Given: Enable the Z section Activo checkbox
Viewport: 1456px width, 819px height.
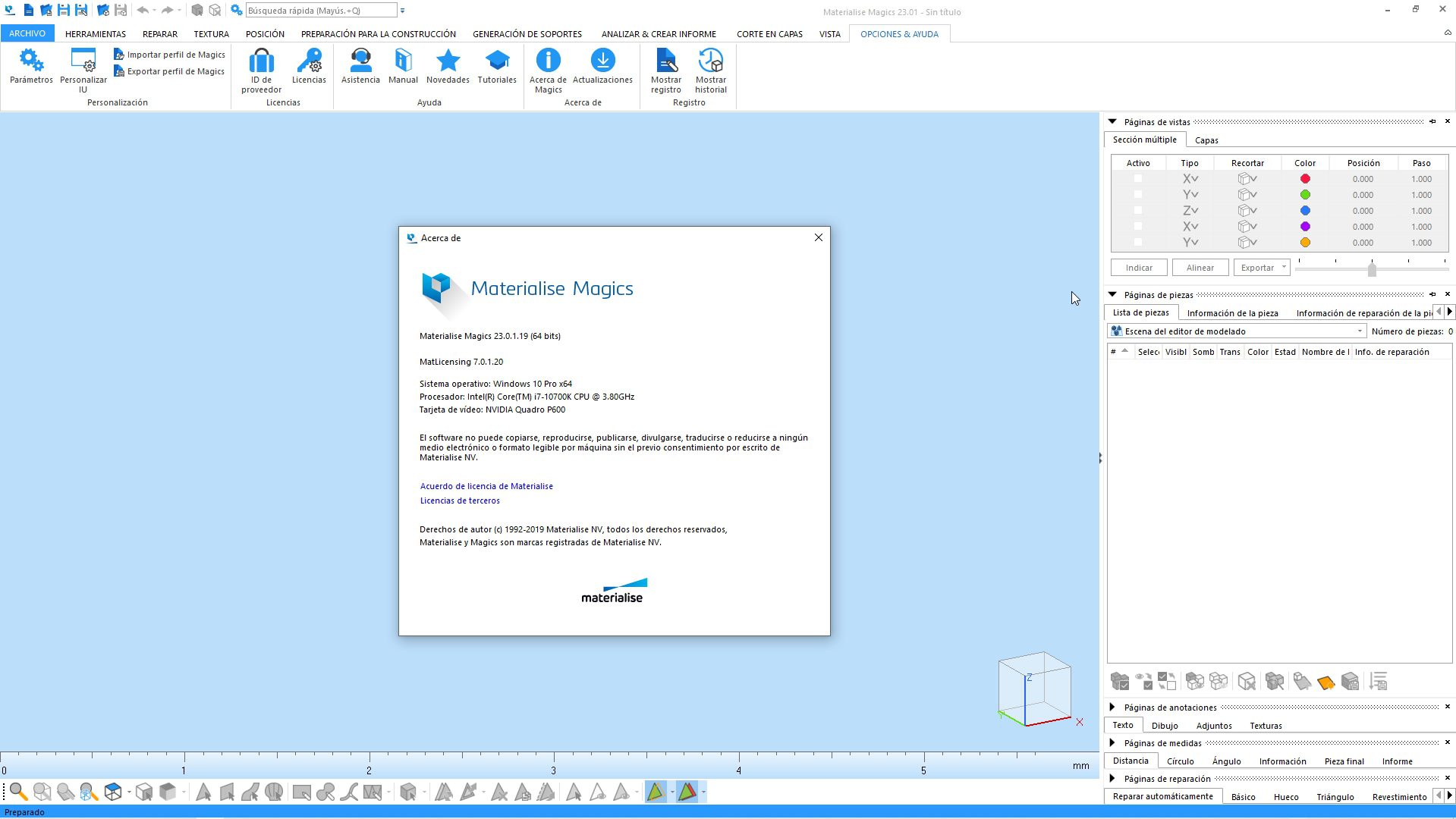Looking at the screenshot, I should coord(1137,211).
